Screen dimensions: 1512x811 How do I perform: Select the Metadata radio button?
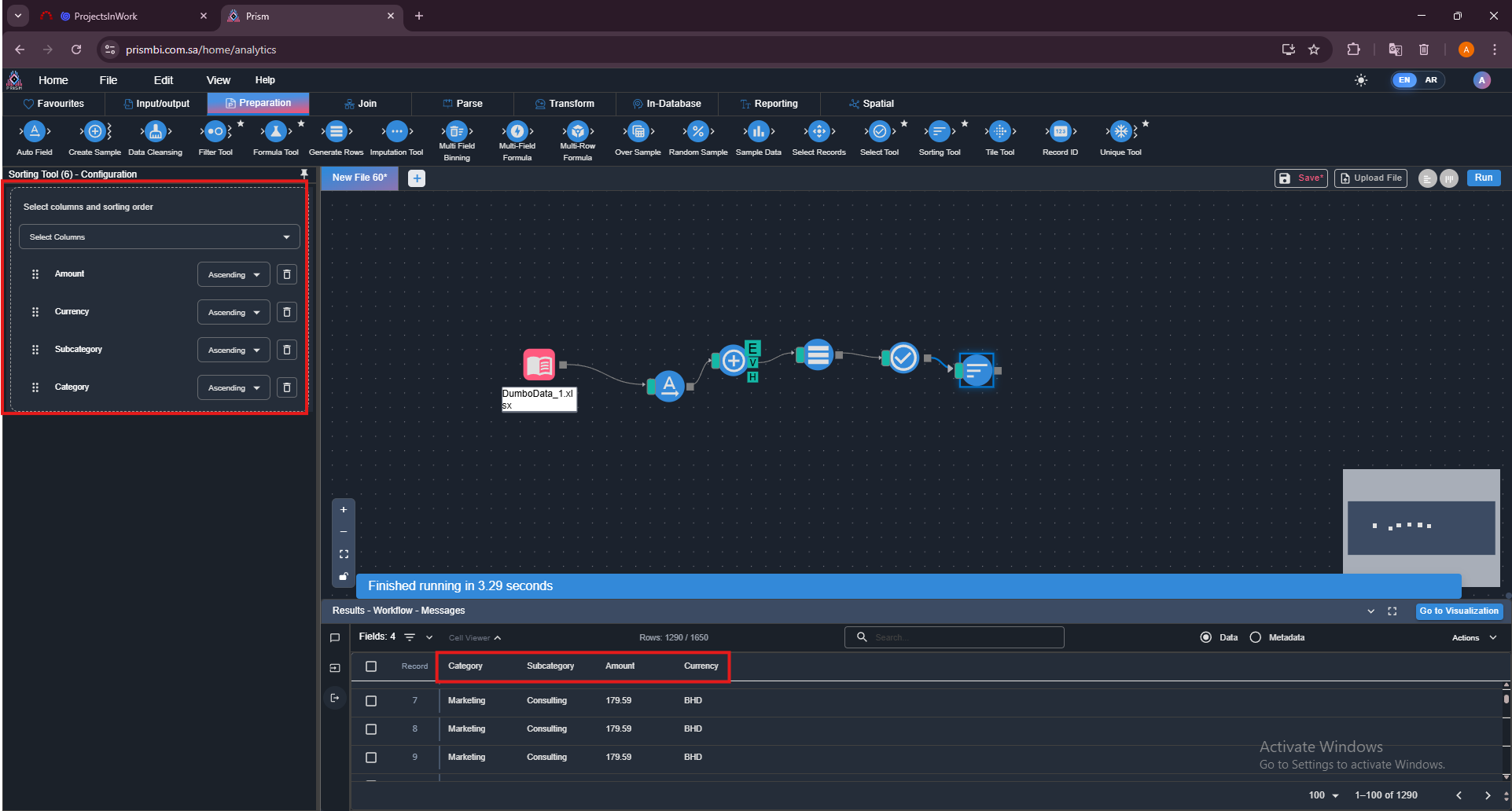1256,637
